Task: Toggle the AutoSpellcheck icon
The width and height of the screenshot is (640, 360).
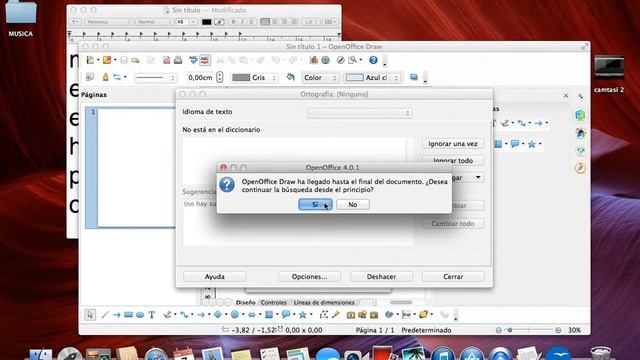Action: tap(204, 60)
